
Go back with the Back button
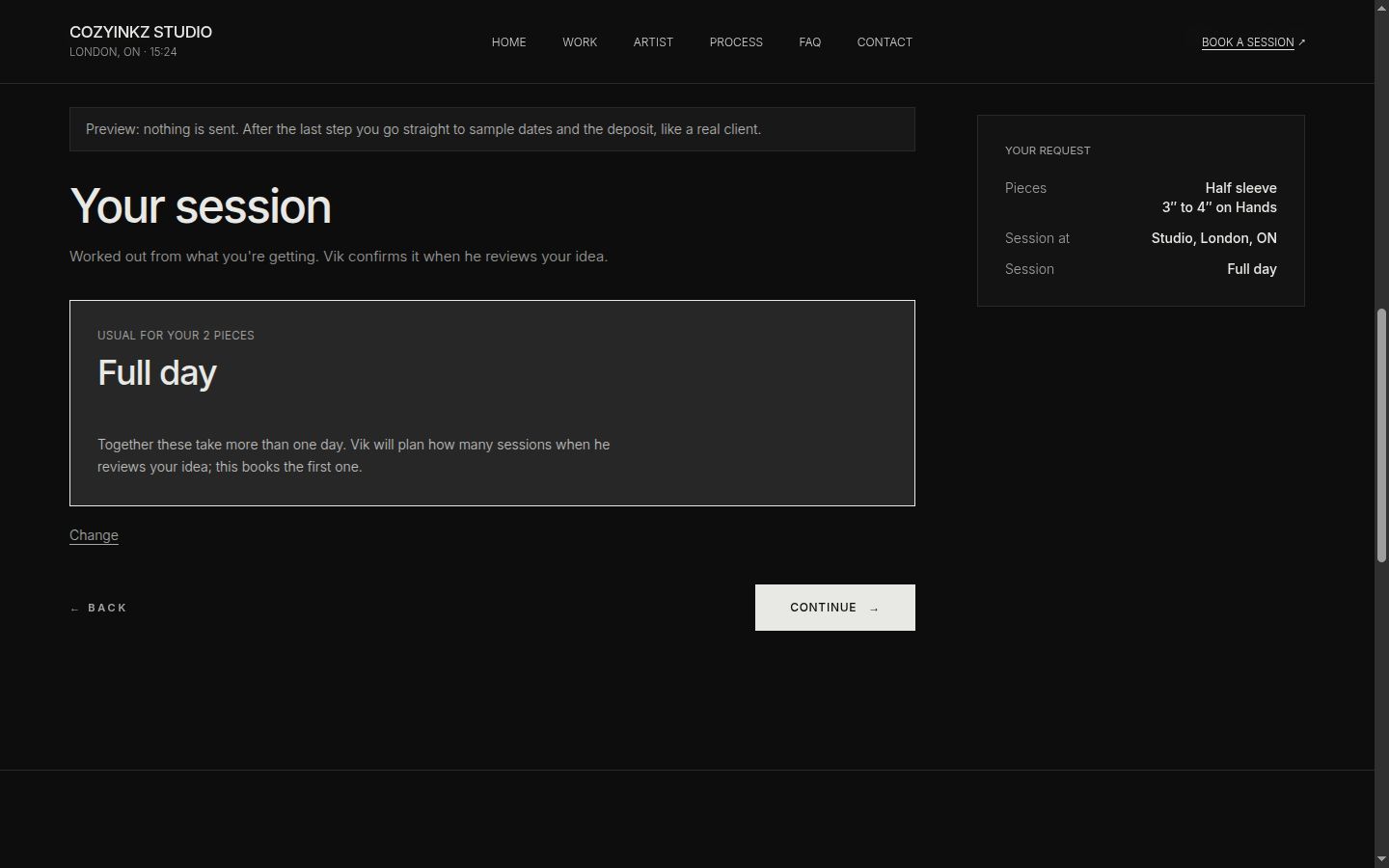point(98,608)
